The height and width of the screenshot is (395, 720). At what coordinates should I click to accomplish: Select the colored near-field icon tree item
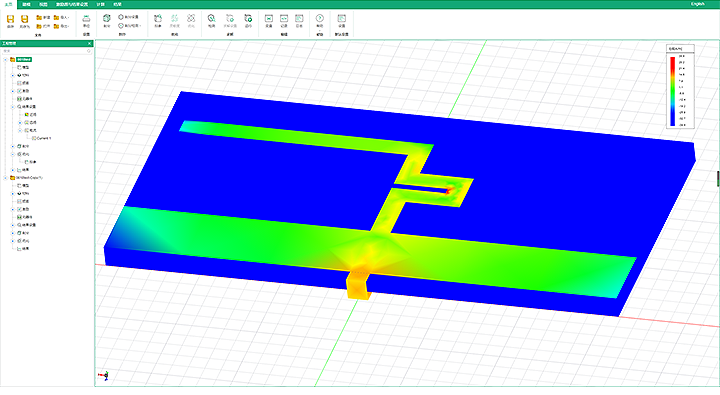(30, 114)
